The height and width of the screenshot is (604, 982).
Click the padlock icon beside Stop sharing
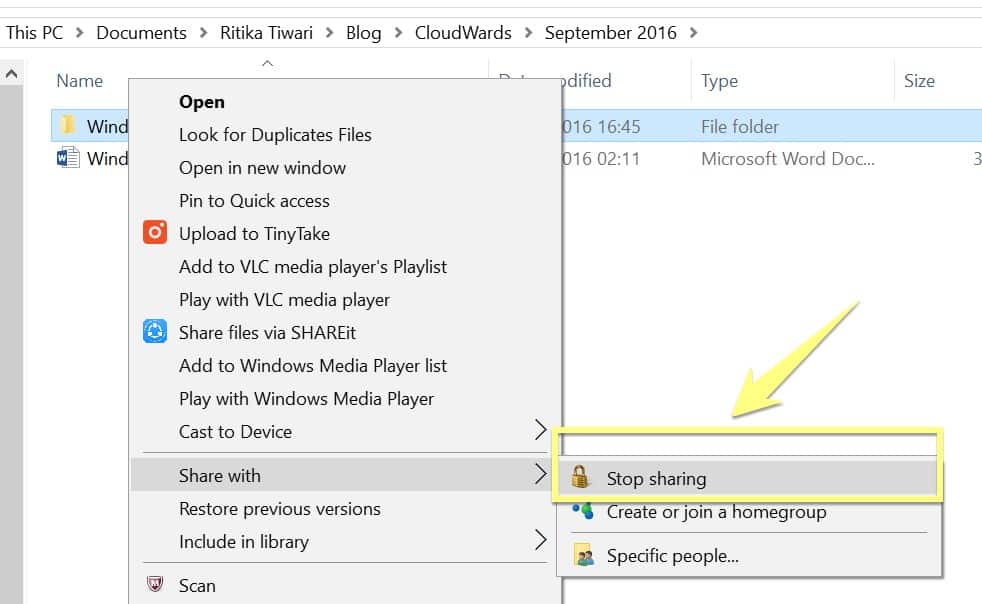click(580, 477)
